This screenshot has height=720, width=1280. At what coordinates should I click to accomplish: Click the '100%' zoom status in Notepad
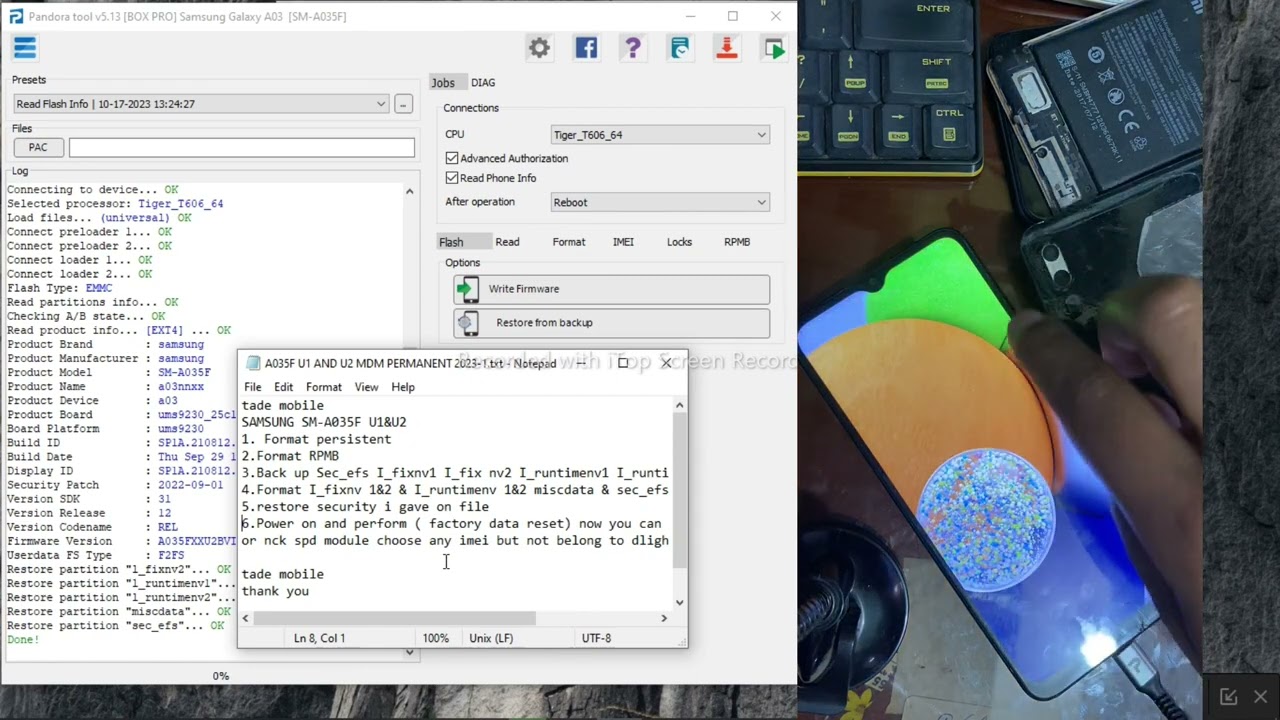tap(435, 638)
